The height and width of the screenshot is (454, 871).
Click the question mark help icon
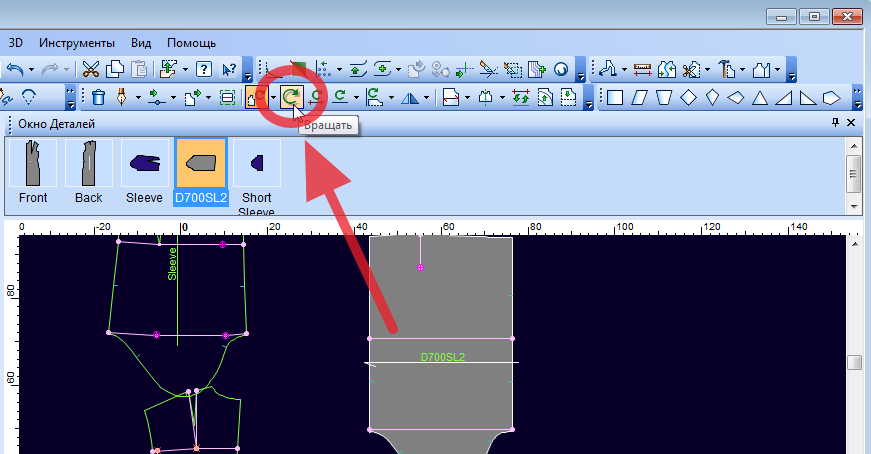click(x=204, y=69)
